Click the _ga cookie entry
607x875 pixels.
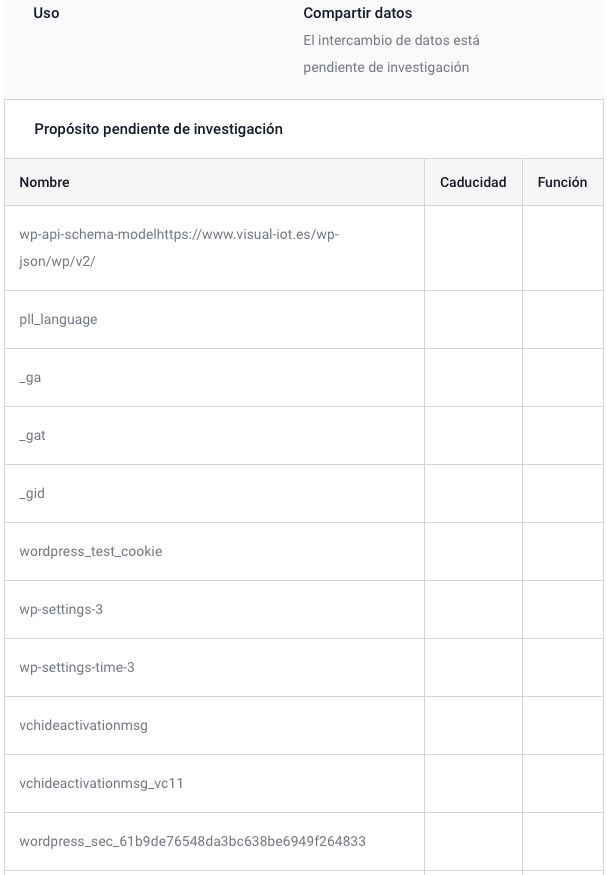[30, 378]
